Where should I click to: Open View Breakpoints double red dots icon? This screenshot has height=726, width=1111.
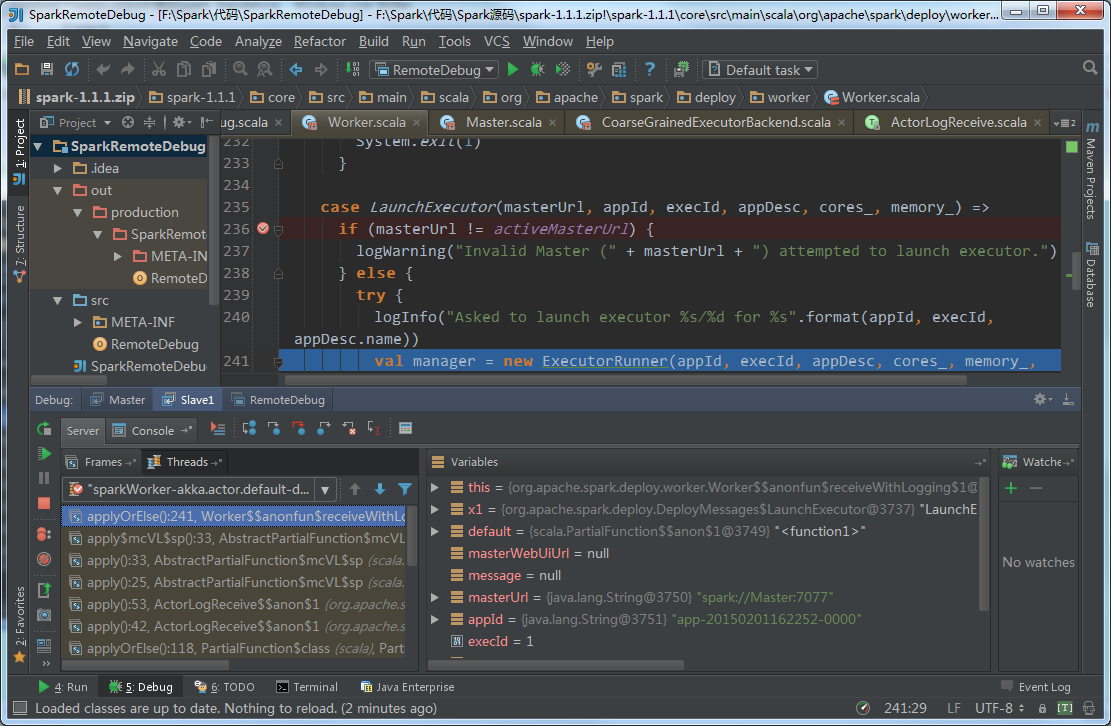pos(44,534)
